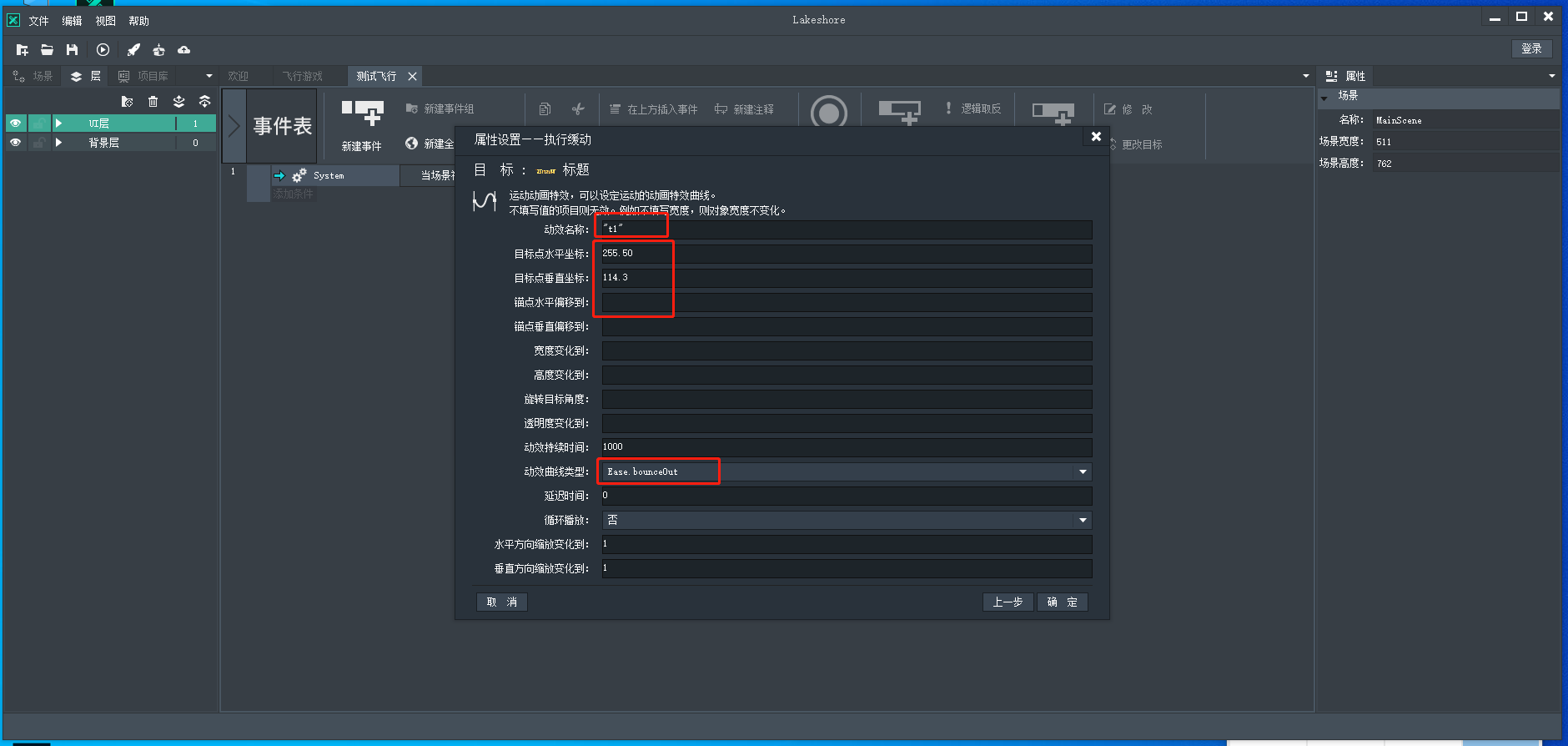Click the cloud upload icon

[x=184, y=50]
